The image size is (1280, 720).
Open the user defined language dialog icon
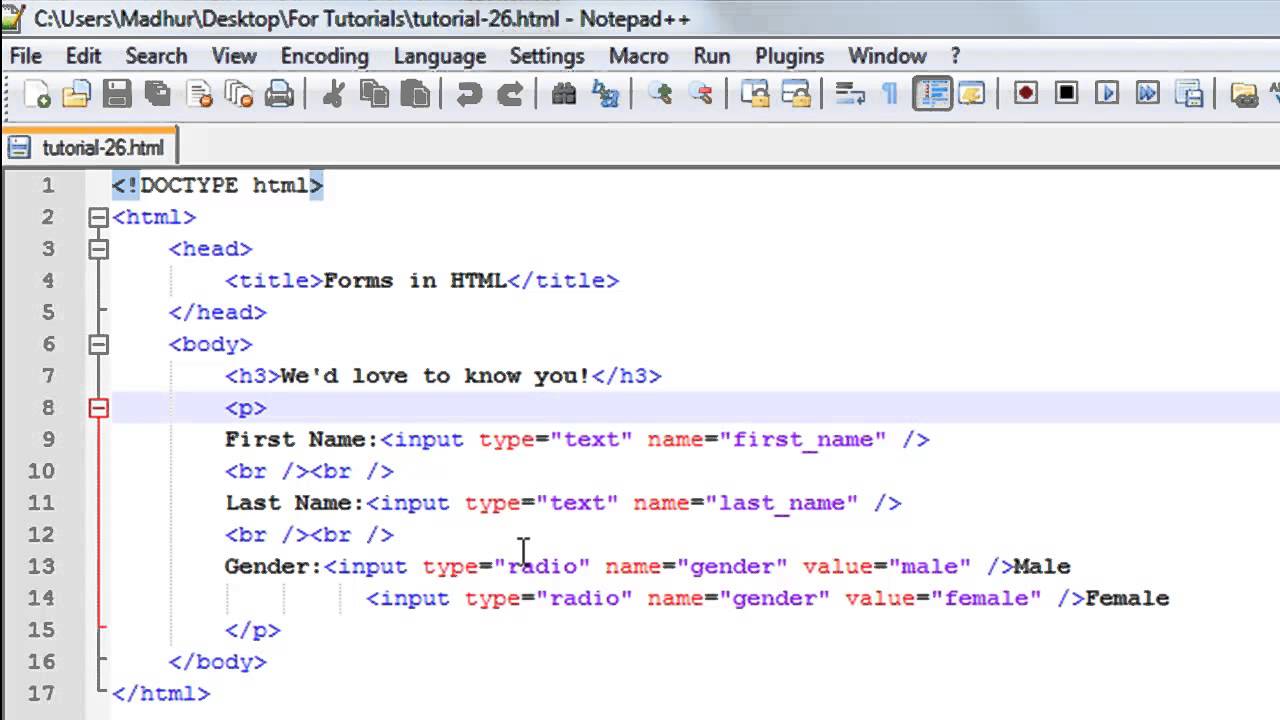(x=972, y=94)
